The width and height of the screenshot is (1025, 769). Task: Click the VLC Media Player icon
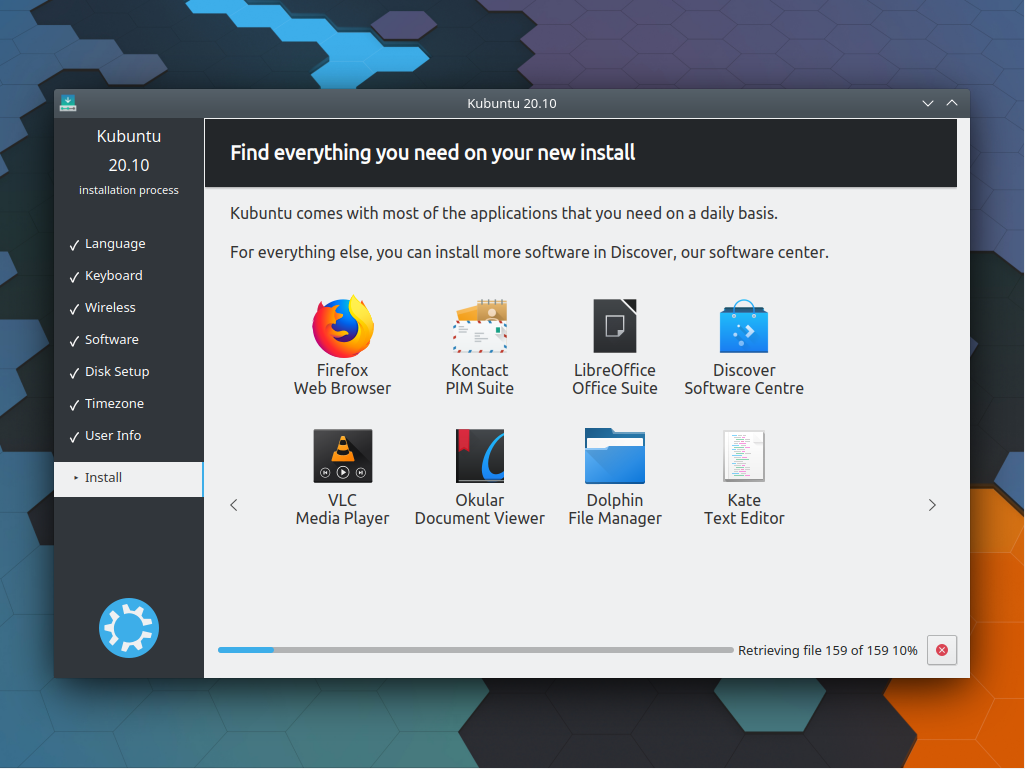tap(343, 456)
